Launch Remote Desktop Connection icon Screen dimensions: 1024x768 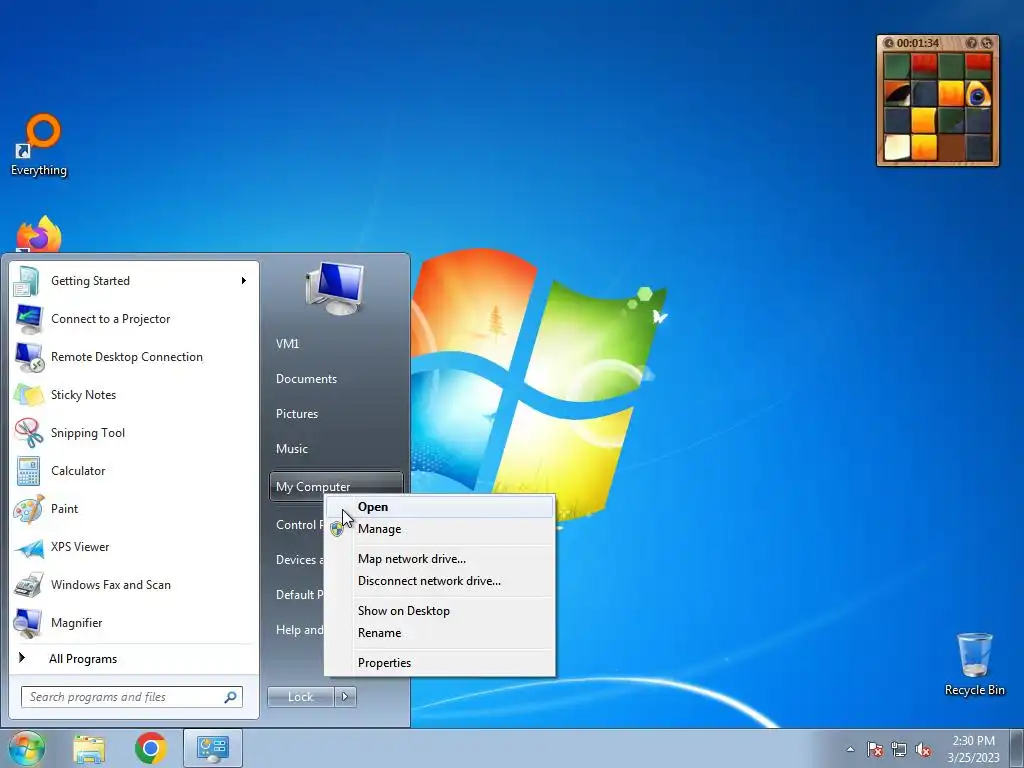tap(29, 357)
